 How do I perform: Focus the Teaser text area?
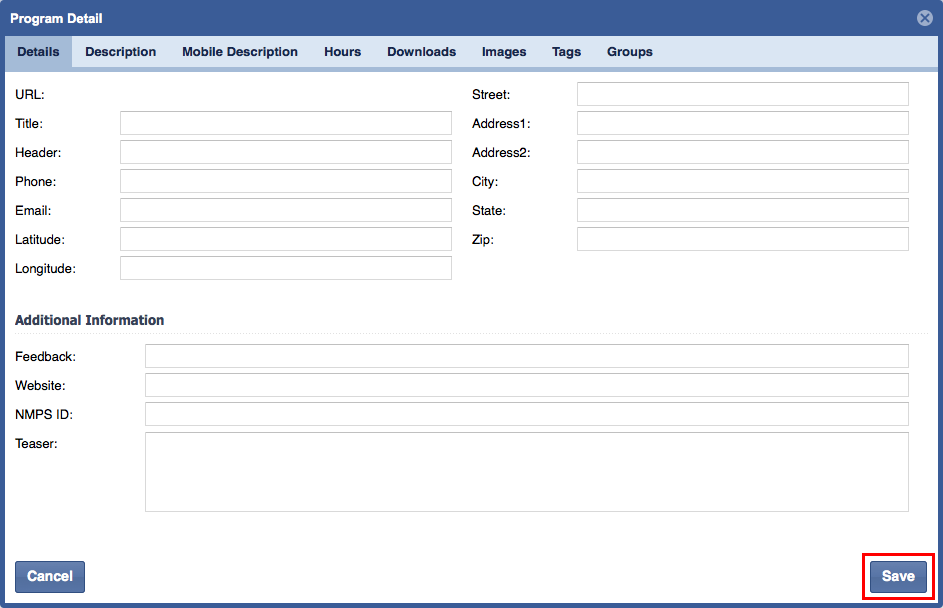click(526, 472)
